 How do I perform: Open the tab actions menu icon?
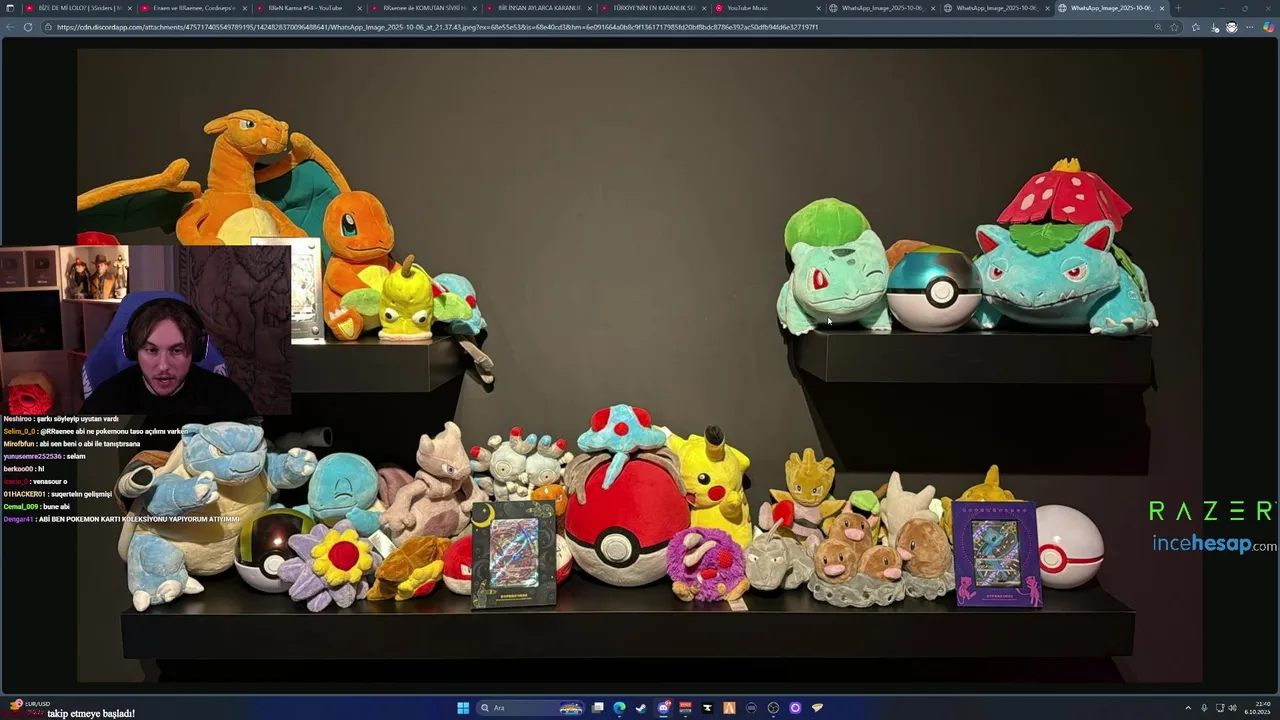(9, 8)
